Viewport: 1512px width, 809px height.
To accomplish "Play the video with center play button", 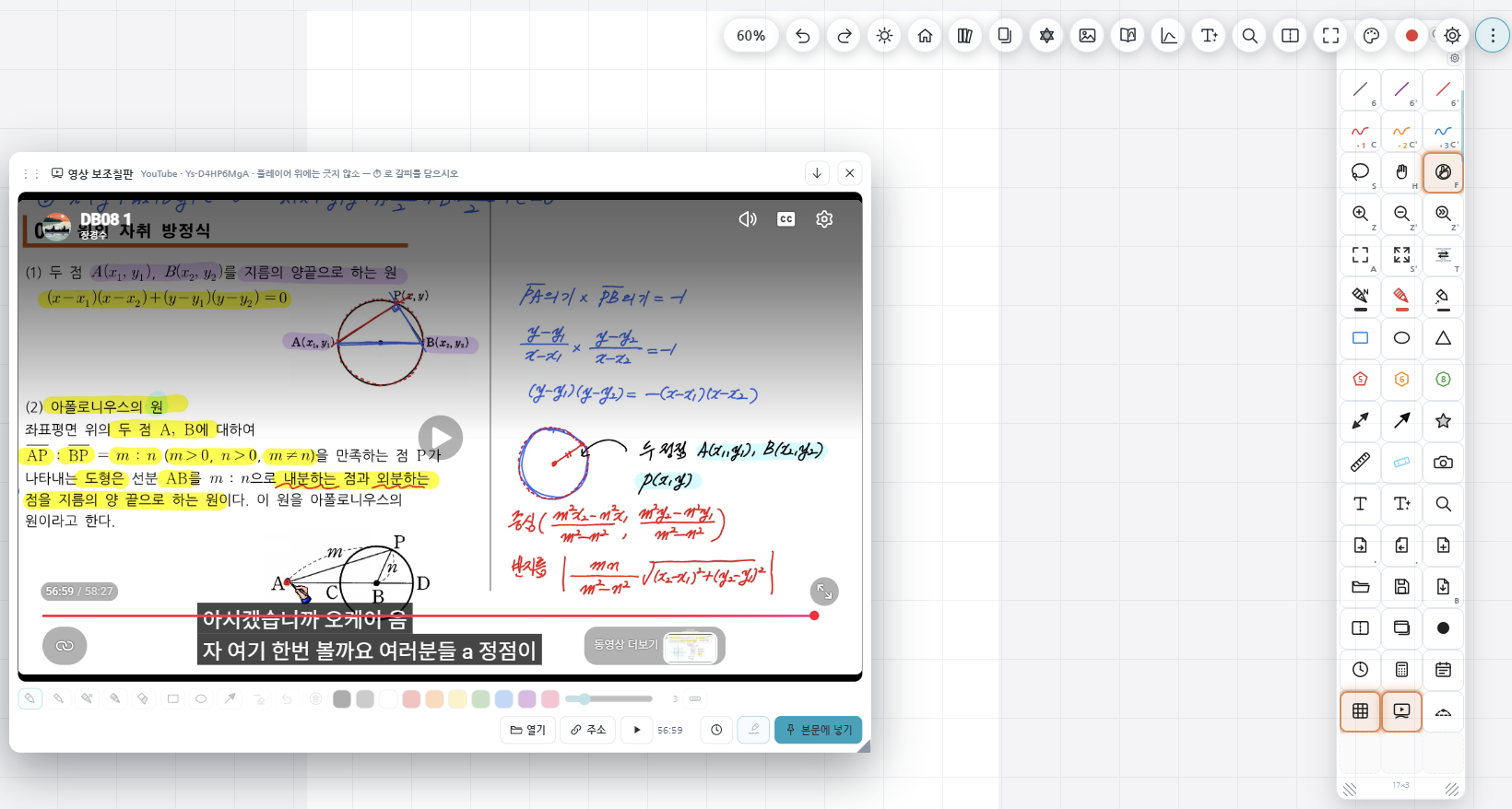I will [x=441, y=438].
